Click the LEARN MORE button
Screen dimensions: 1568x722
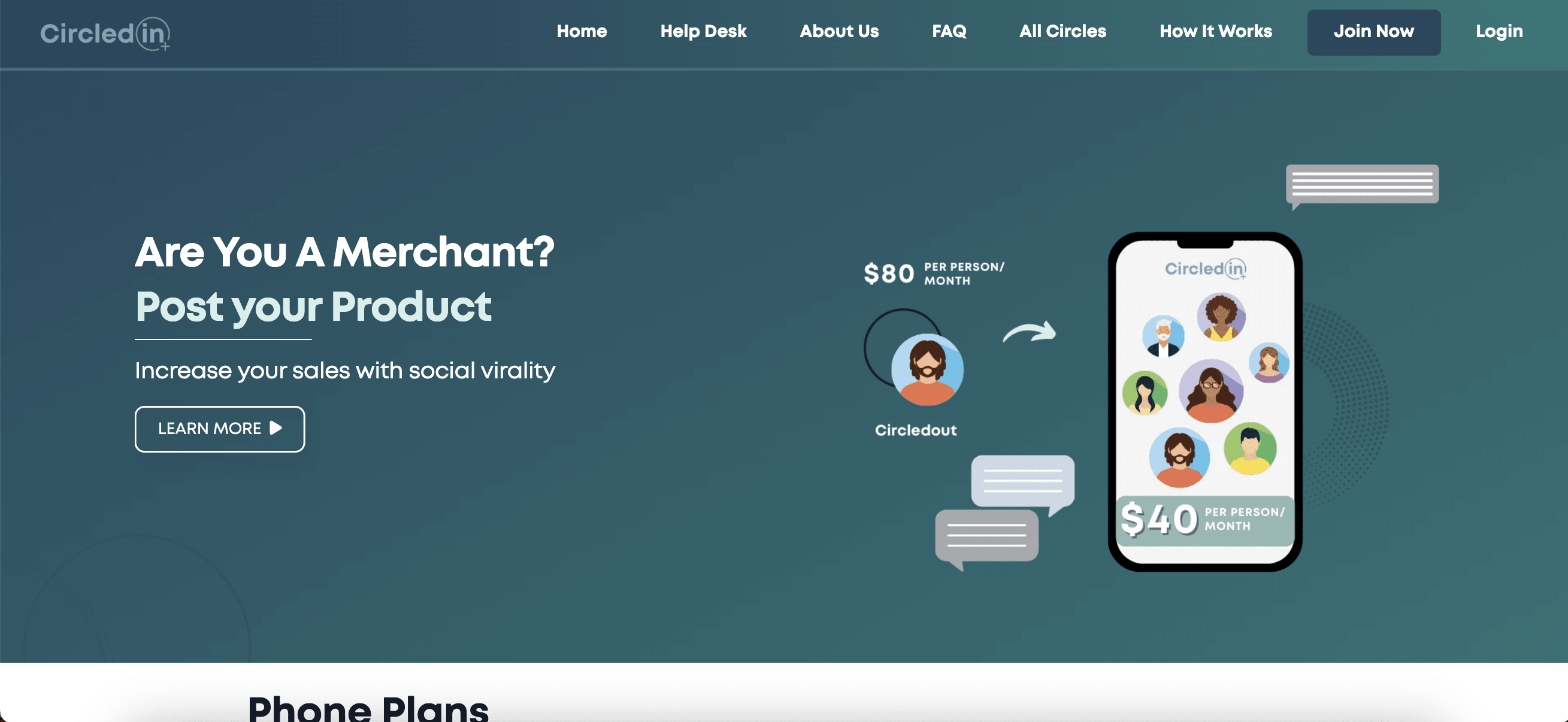pos(219,428)
